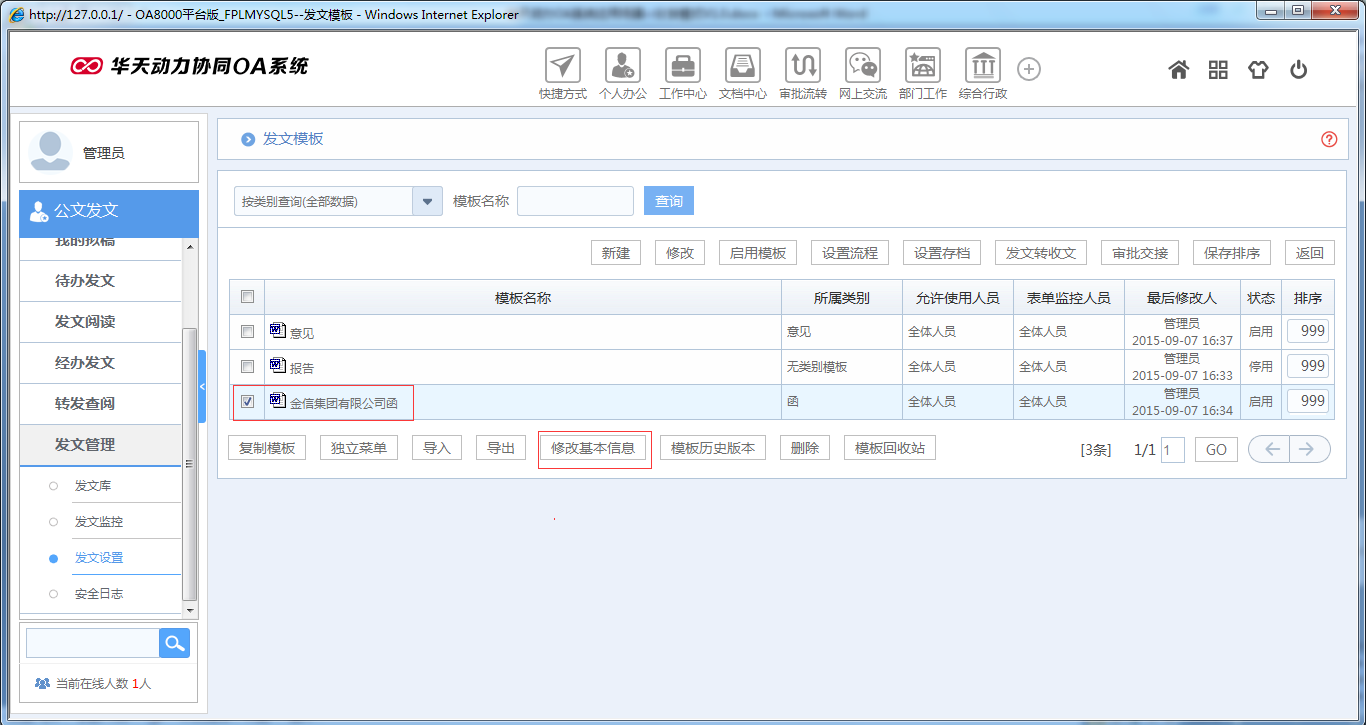Click the help question mark icon
The width and height of the screenshot is (1366, 725).
pos(1329,140)
